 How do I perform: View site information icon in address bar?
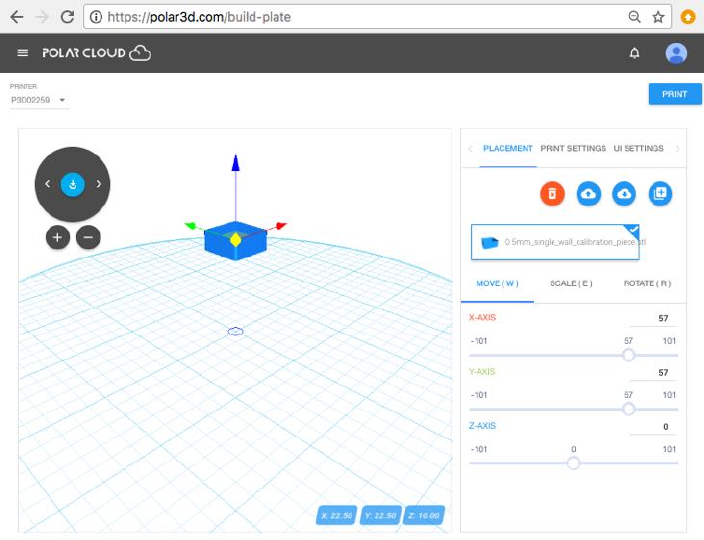[x=96, y=17]
